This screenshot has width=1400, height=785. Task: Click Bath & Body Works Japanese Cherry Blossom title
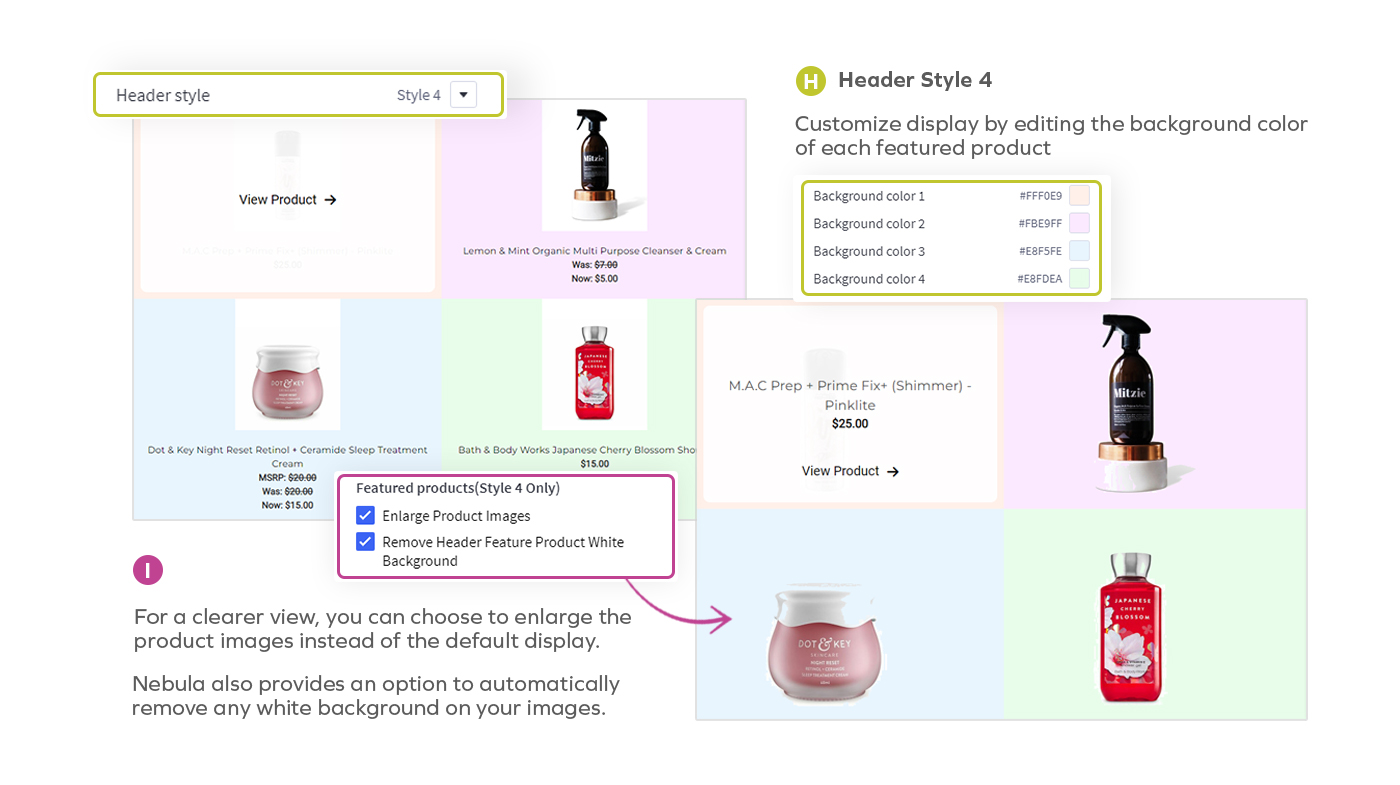click(577, 450)
